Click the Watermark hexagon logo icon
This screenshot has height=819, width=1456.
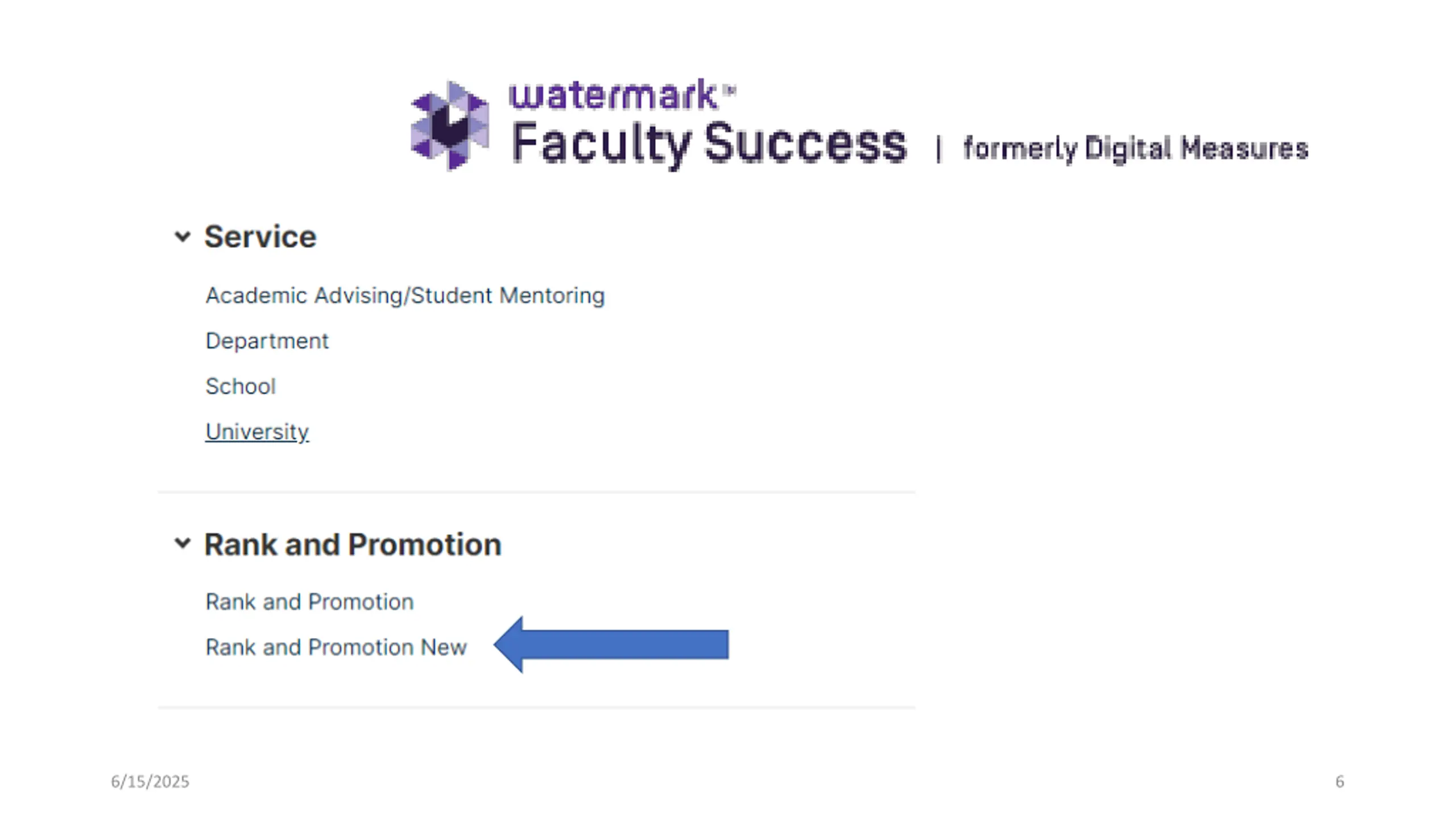pyautogui.click(x=450, y=126)
